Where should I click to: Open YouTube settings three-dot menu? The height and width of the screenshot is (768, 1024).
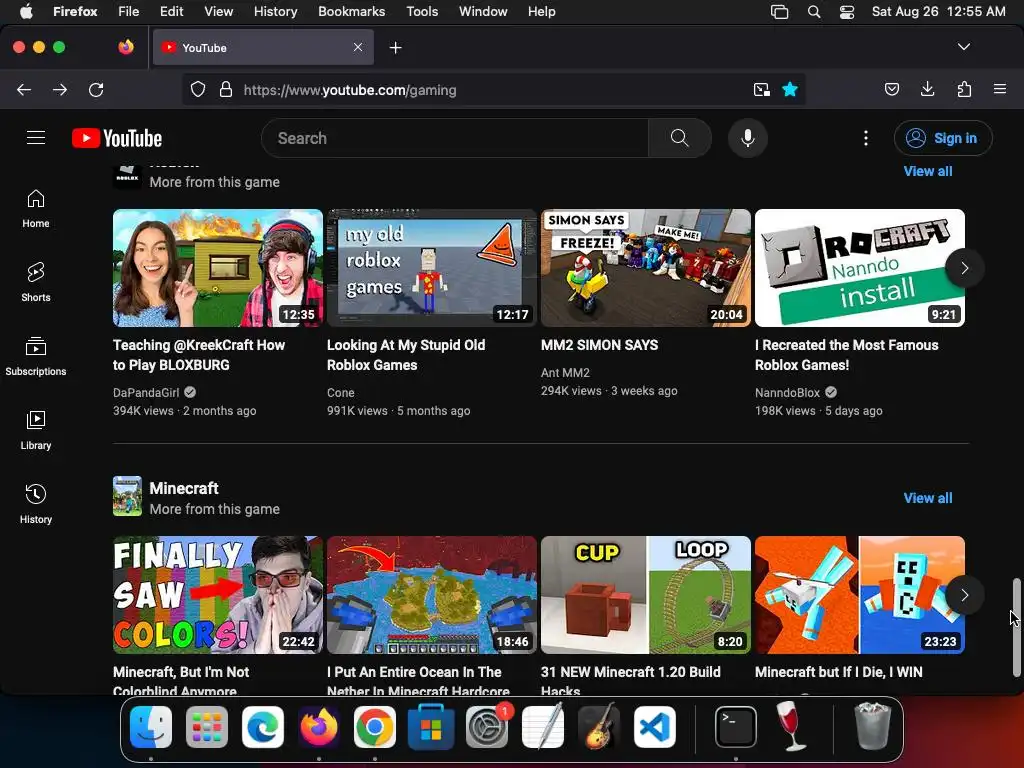[x=865, y=138]
